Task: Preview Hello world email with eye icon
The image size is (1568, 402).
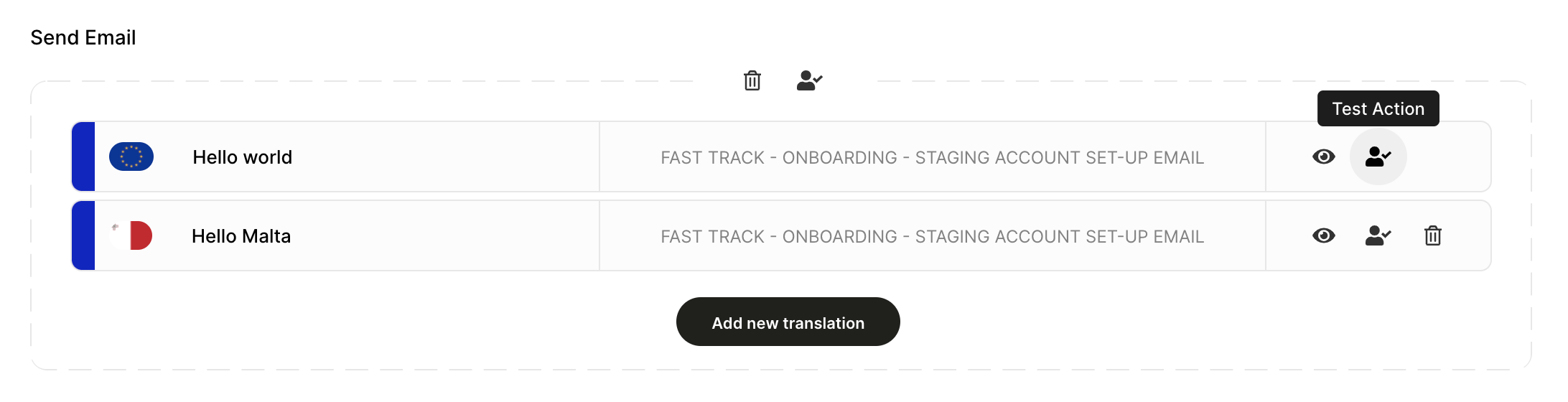Action: pyautogui.click(x=1323, y=156)
